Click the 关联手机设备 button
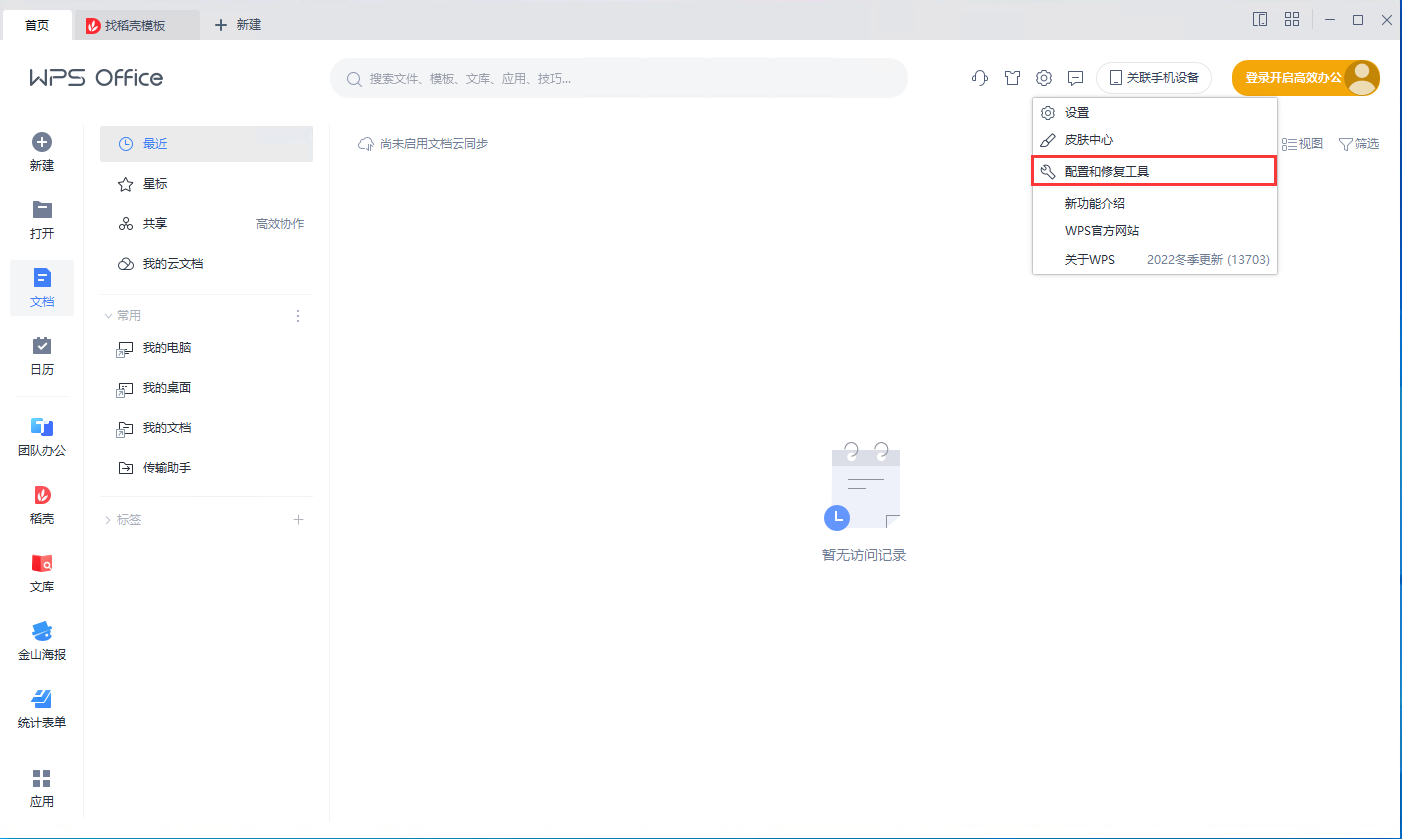Viewport: 1402px width, 839px height. [1154, 78]
